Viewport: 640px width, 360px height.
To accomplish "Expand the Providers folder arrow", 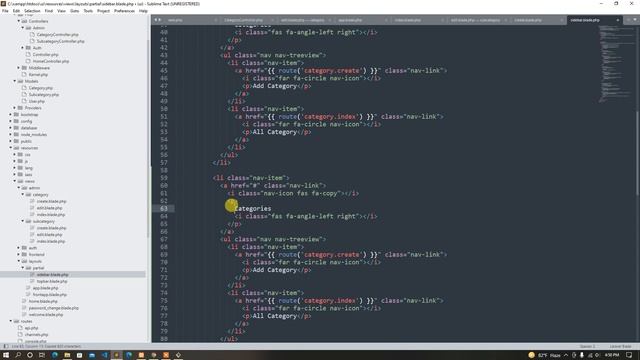I will click(x=15, y=108).
